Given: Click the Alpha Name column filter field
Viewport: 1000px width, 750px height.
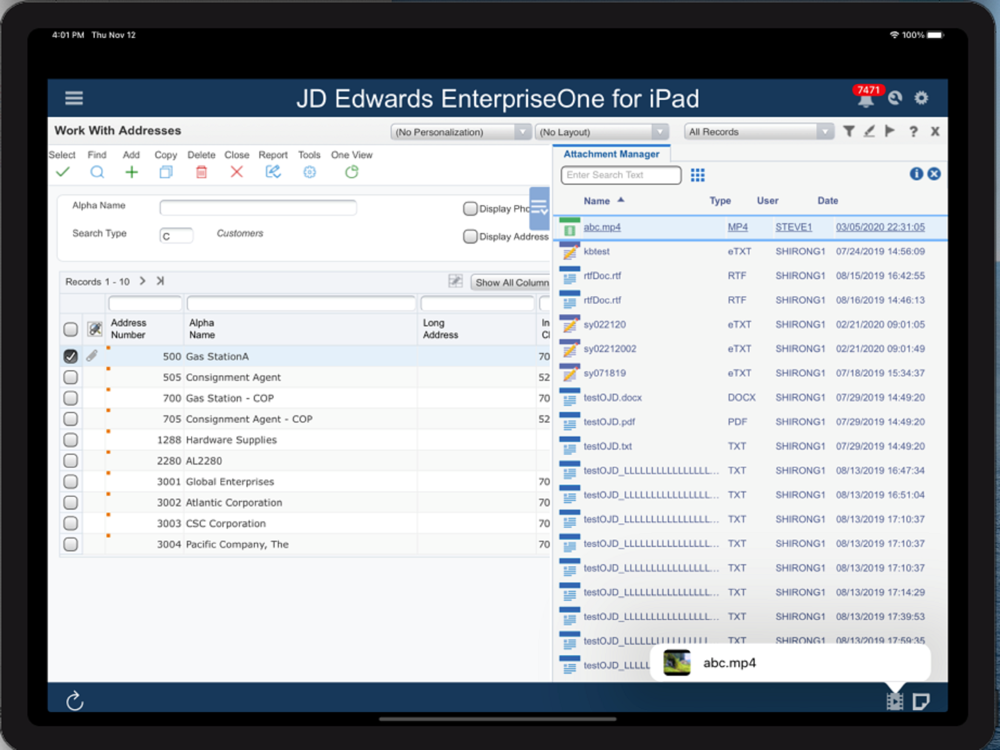Looking at the screenshot, I should [301, 303].
